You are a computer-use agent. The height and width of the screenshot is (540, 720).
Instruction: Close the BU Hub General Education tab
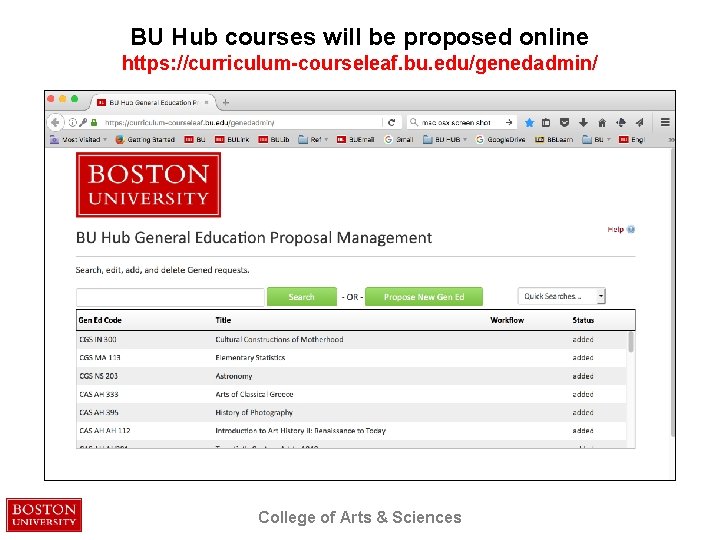207,102
